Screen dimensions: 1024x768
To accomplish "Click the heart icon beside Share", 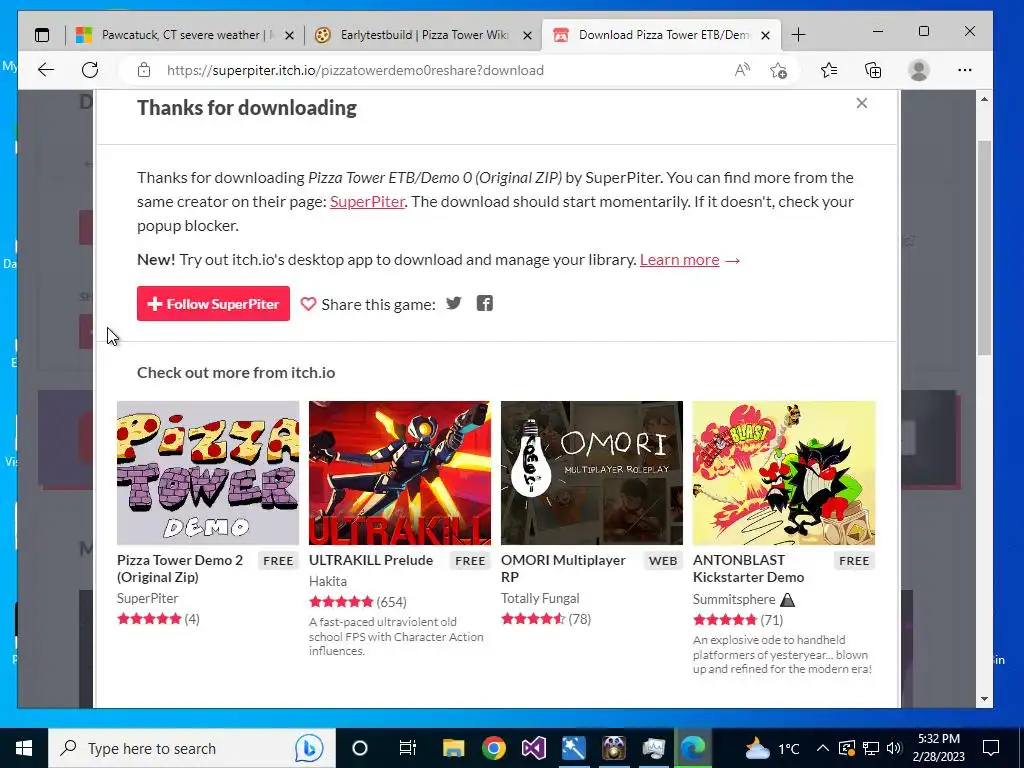I will point(308,304).
